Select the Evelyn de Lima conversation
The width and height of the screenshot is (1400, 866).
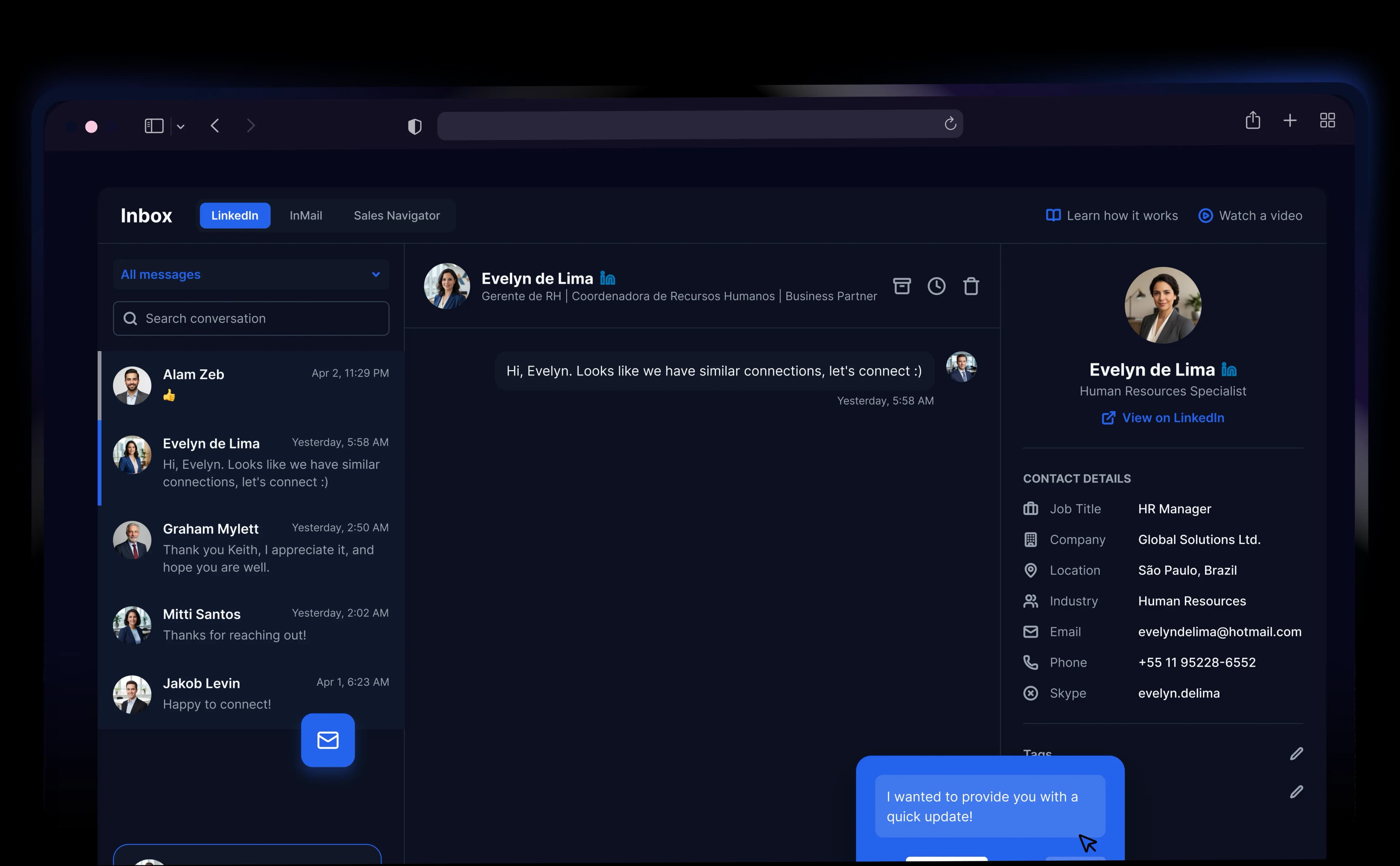tap(251, 463)
